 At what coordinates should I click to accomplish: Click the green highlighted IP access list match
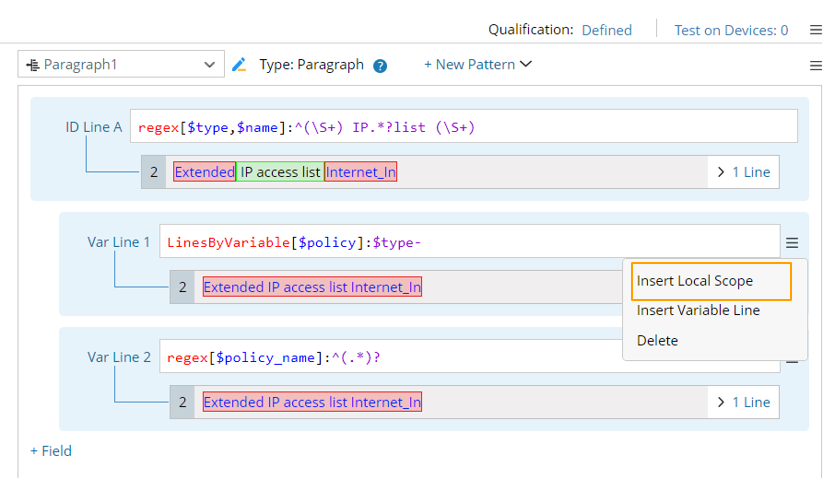280,172
